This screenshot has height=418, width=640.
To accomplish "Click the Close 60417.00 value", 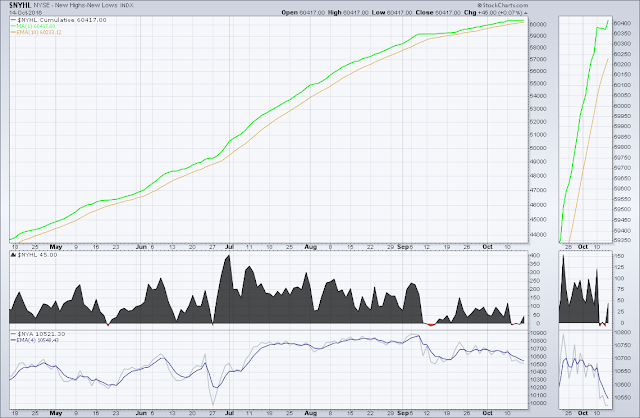I will [438, 13].
